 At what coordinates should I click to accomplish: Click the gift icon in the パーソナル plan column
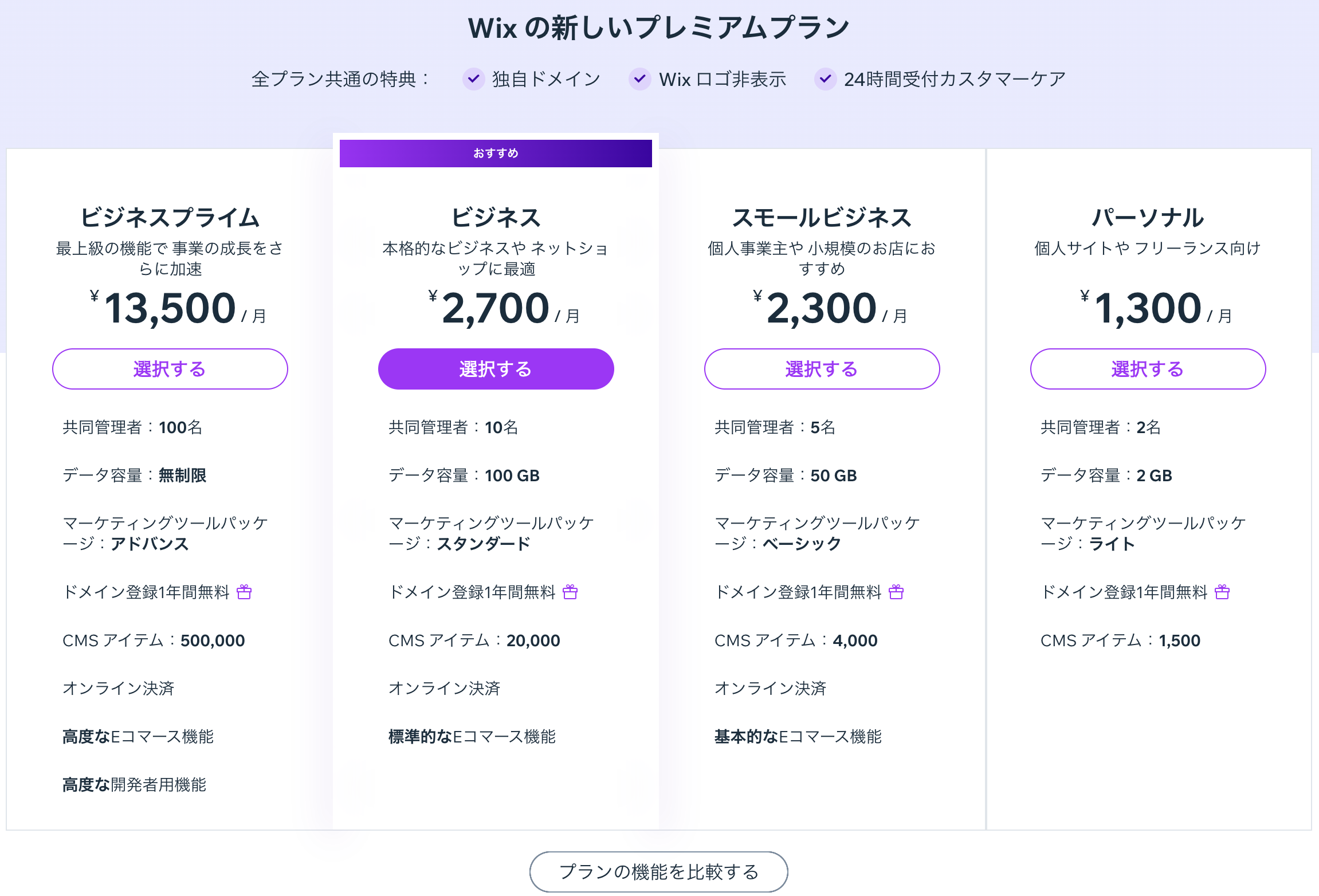(1223, 592)
